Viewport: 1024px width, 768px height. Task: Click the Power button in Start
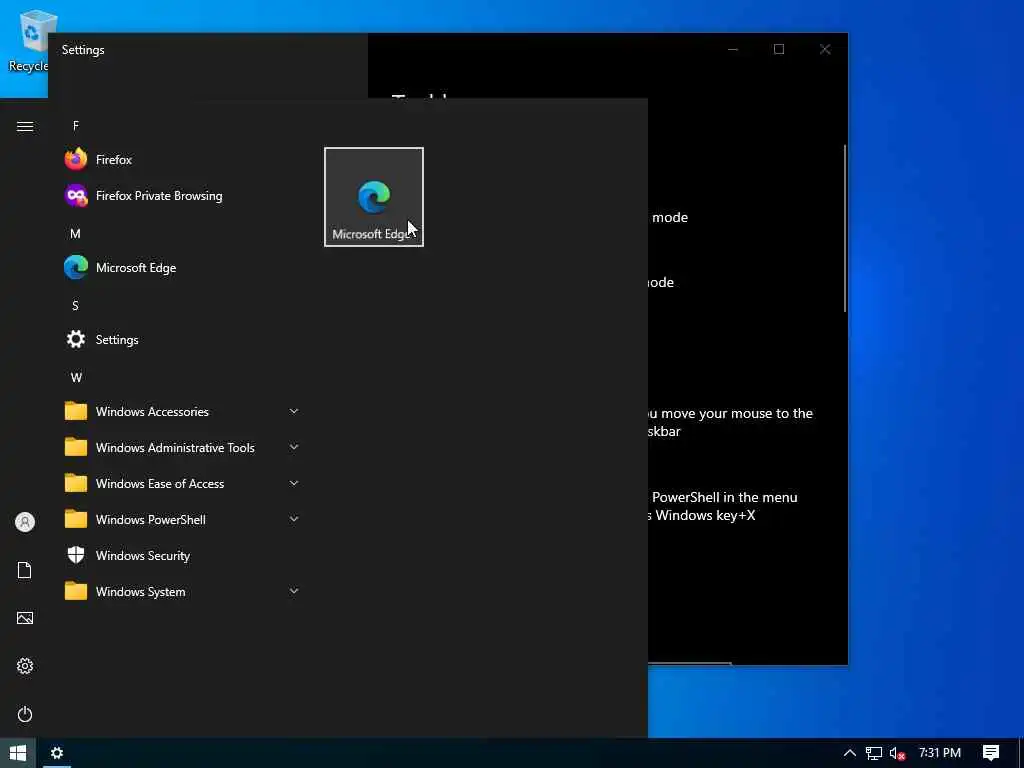click(x=25, y=714)
